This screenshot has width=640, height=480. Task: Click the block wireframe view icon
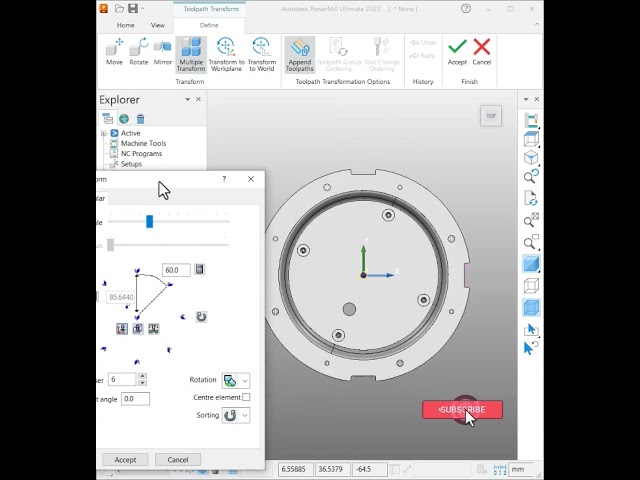coord(531,139)
